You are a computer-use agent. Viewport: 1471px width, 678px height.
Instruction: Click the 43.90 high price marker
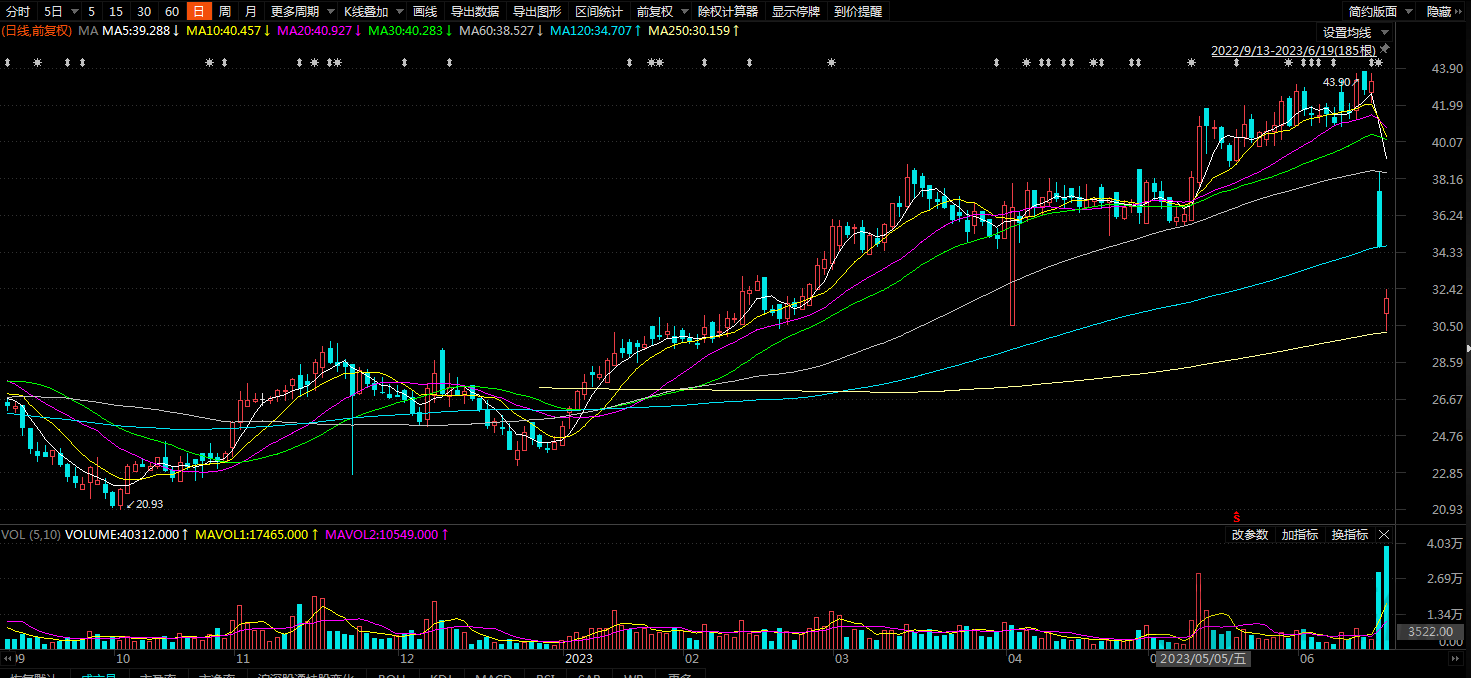[x=1337, y=82]
